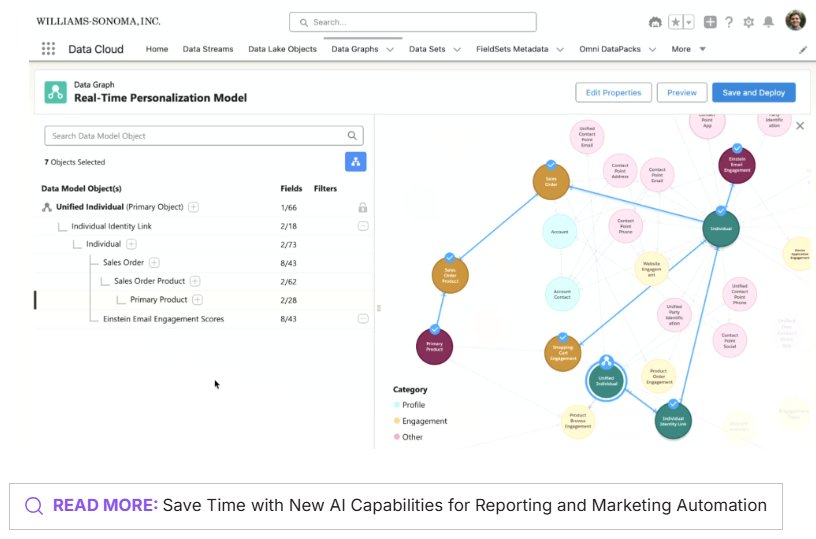
Task: Open the help question mark icon
Action: click(x=729, y=22)
